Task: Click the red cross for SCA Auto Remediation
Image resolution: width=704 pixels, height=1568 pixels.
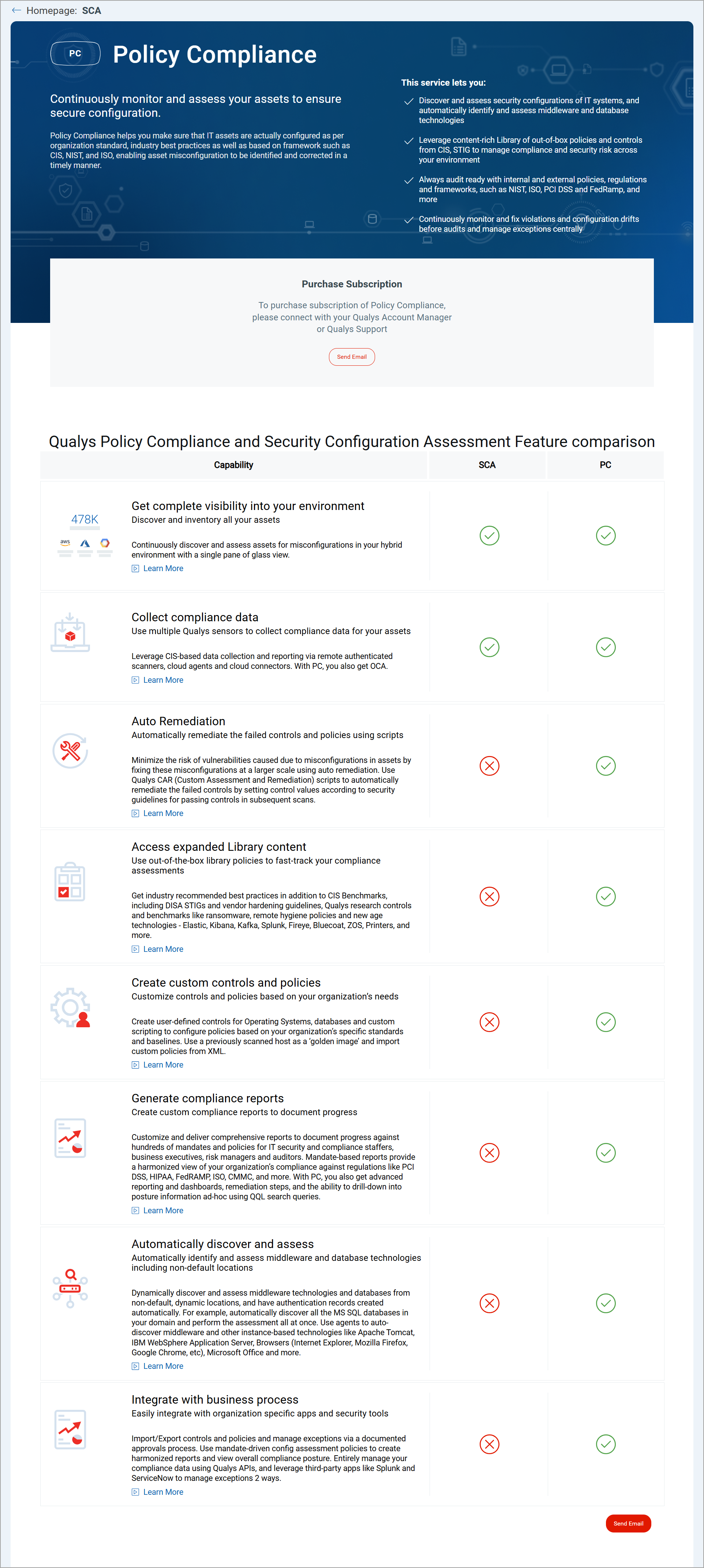Action: point(488,766)
